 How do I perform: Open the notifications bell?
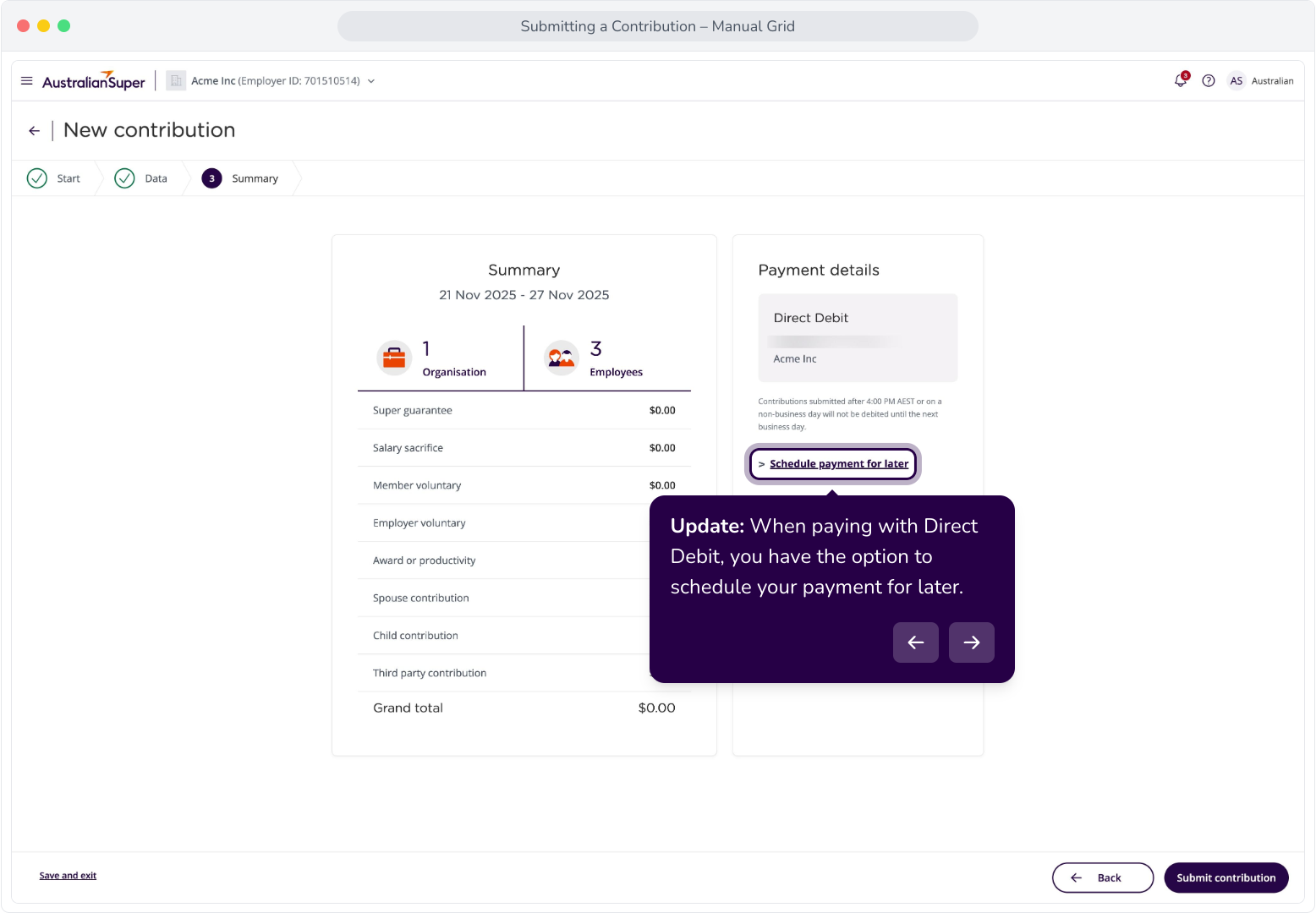tap(1181, 80)
